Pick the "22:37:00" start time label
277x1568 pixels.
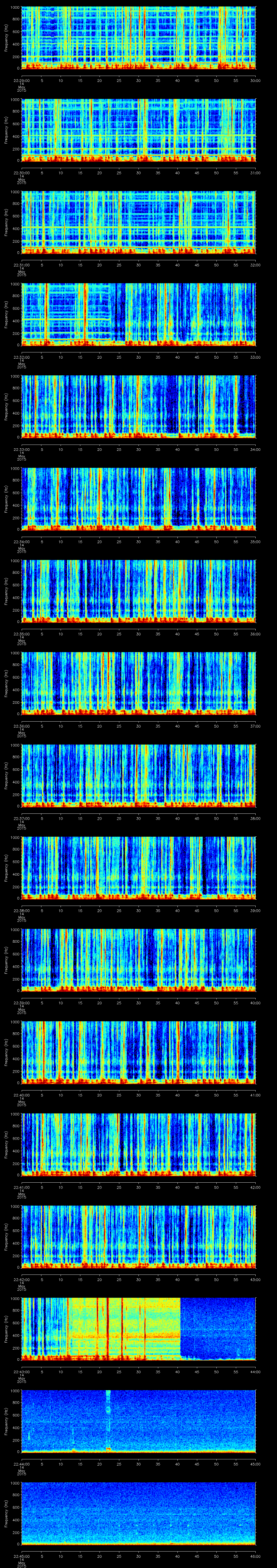[x=22, y=818]
